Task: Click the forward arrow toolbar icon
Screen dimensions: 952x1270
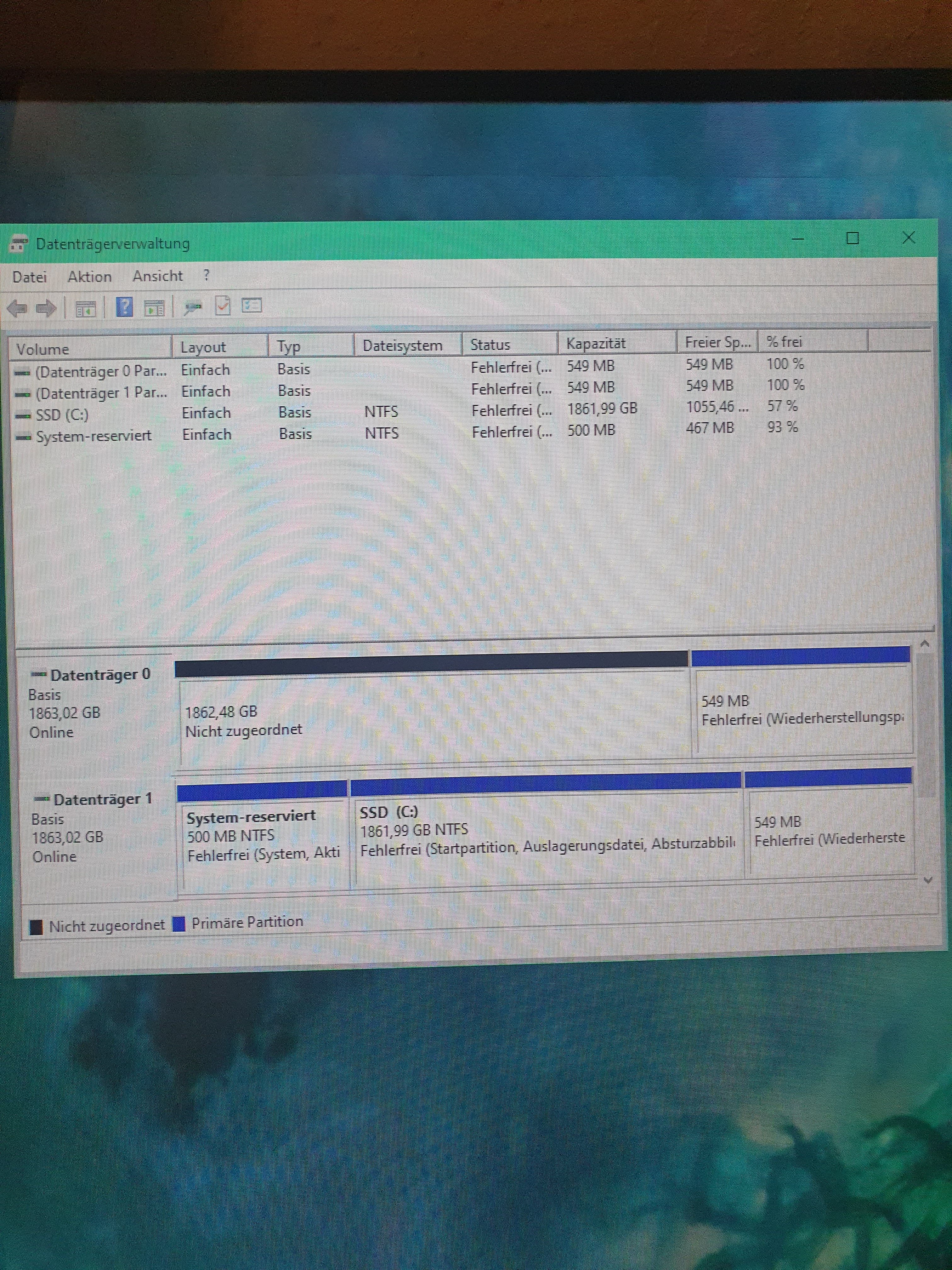Action: tap(46, 309)
